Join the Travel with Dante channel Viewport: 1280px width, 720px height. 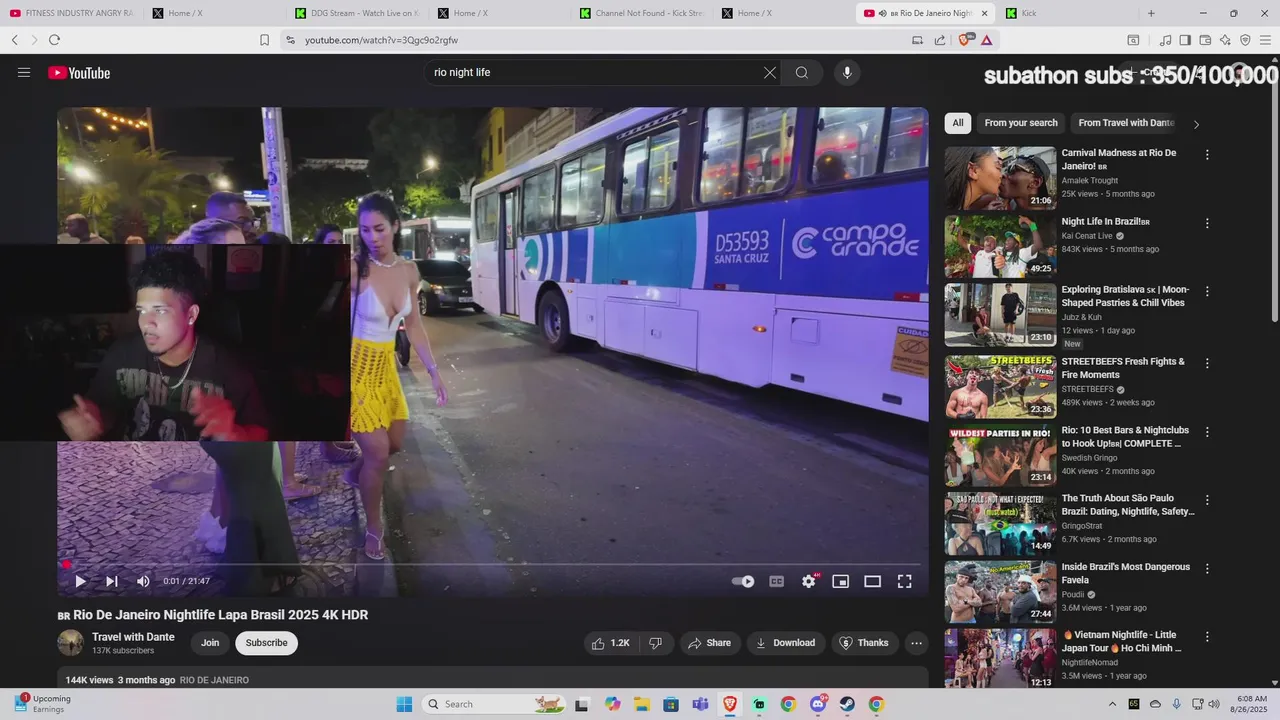coord(210,643)
